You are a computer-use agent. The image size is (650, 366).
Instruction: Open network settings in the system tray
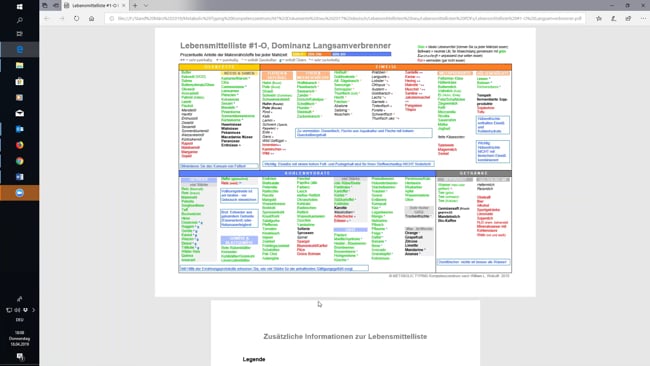click(x=9, y=310)
